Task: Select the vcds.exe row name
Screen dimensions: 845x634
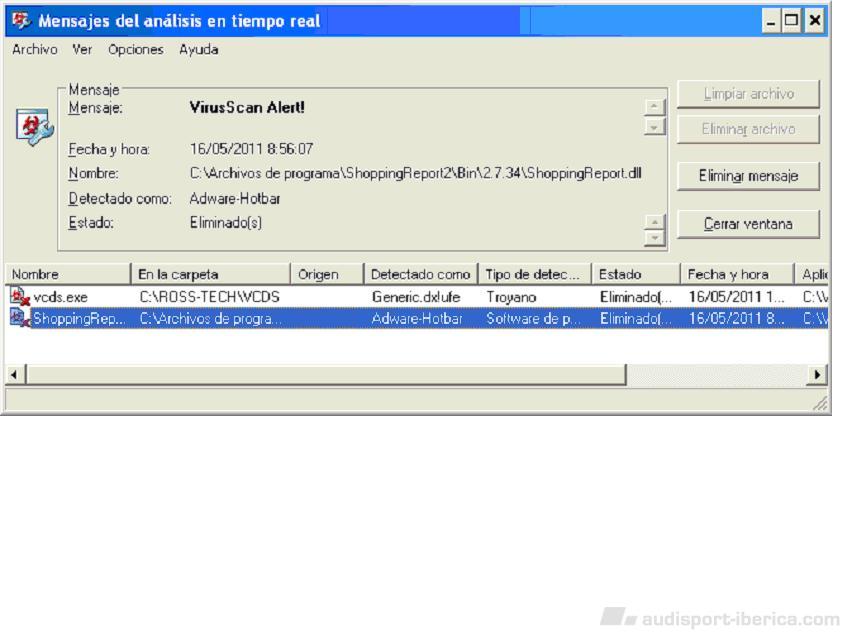Action: pos(60,297)
